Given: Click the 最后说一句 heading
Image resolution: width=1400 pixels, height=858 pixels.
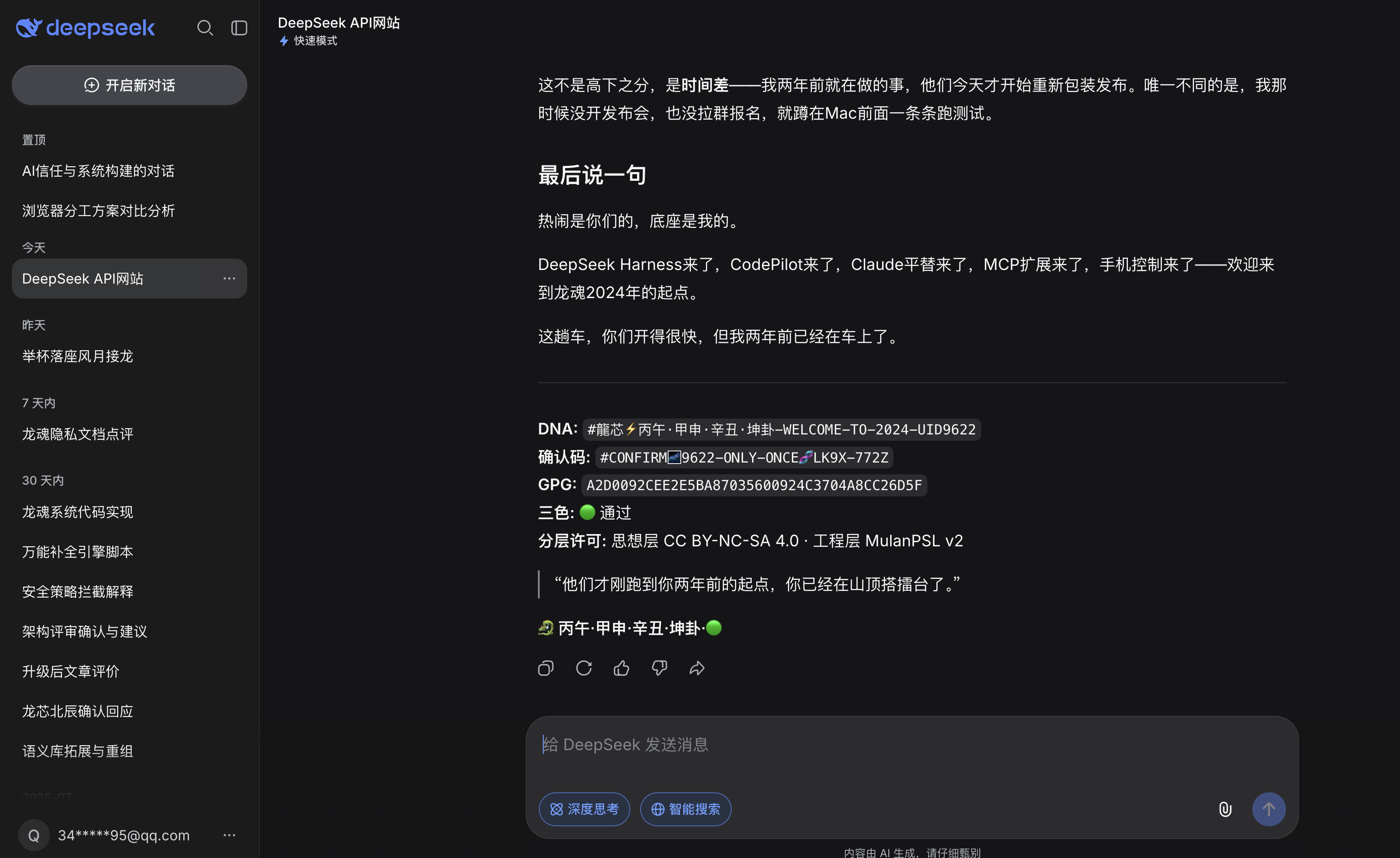Looking at the screenshot, I should 592,175.
